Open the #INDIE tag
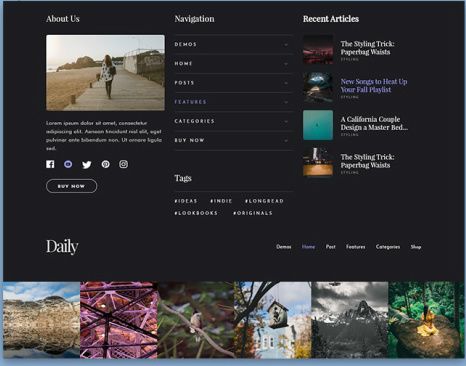466x366 pixels. tap(221, 201)
